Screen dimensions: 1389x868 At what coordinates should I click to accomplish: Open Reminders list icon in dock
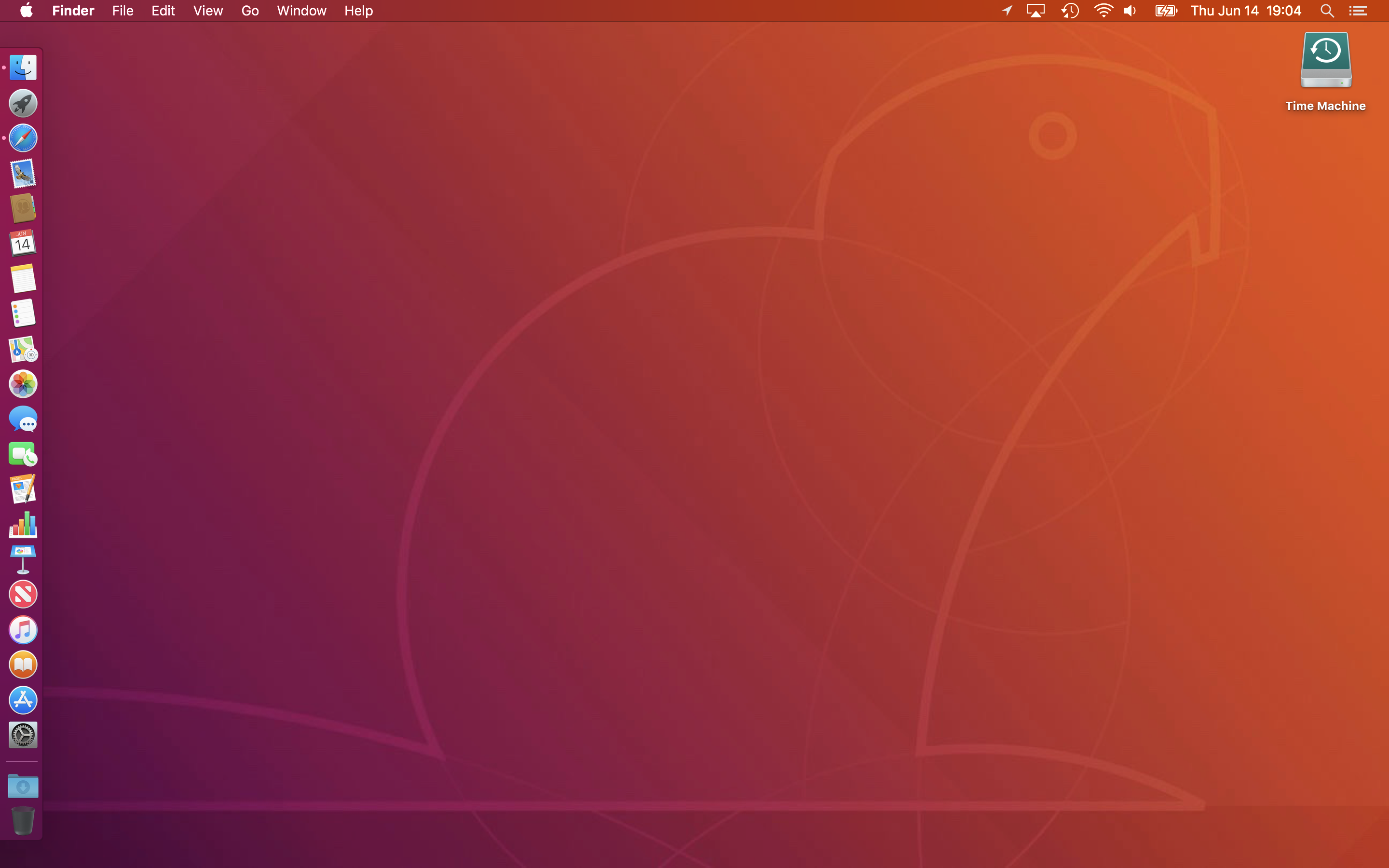coord(23,313)
